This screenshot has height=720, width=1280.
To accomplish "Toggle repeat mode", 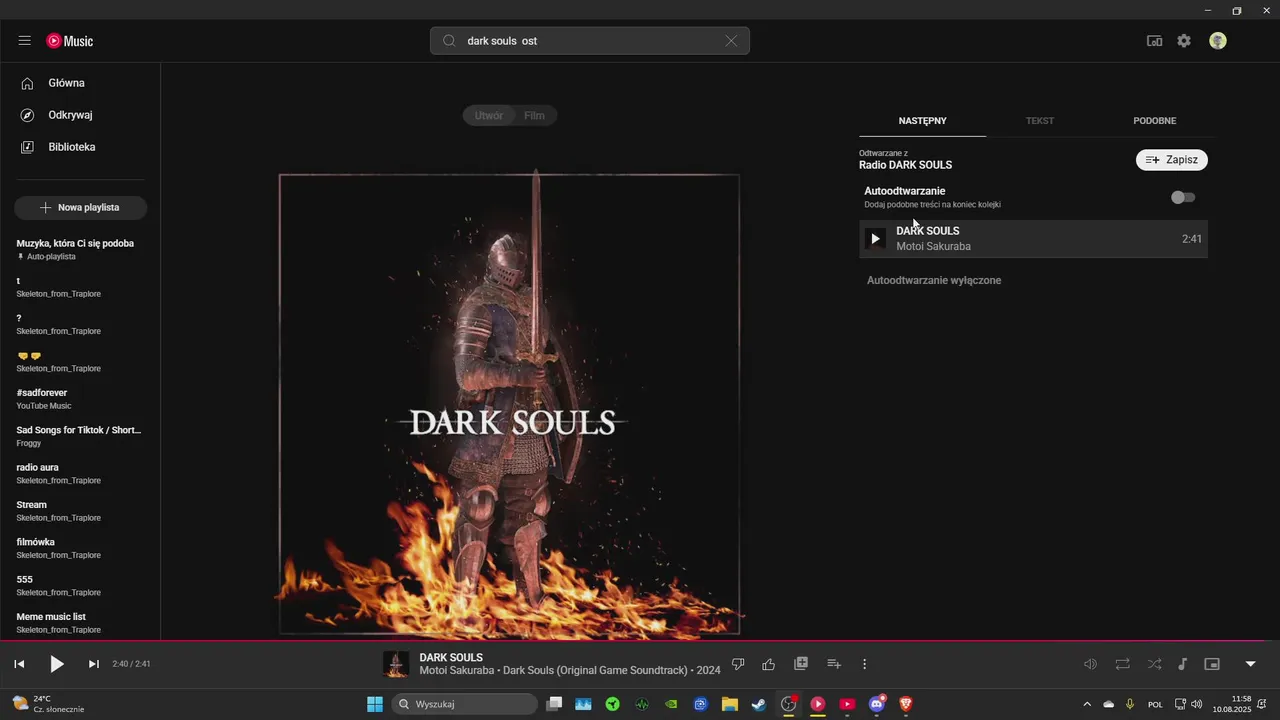I will point(1122,664).
